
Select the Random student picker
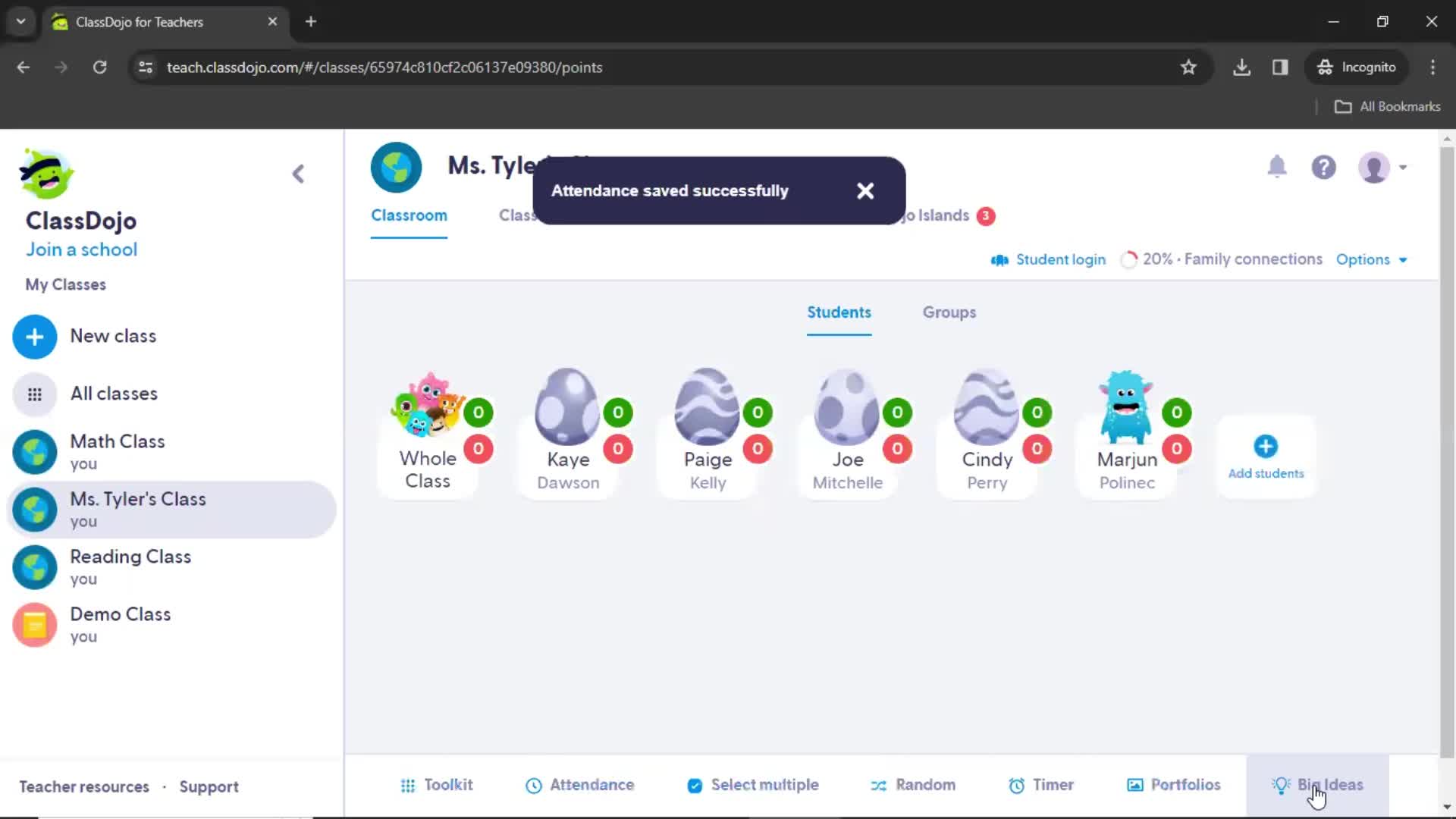point(912,785)
